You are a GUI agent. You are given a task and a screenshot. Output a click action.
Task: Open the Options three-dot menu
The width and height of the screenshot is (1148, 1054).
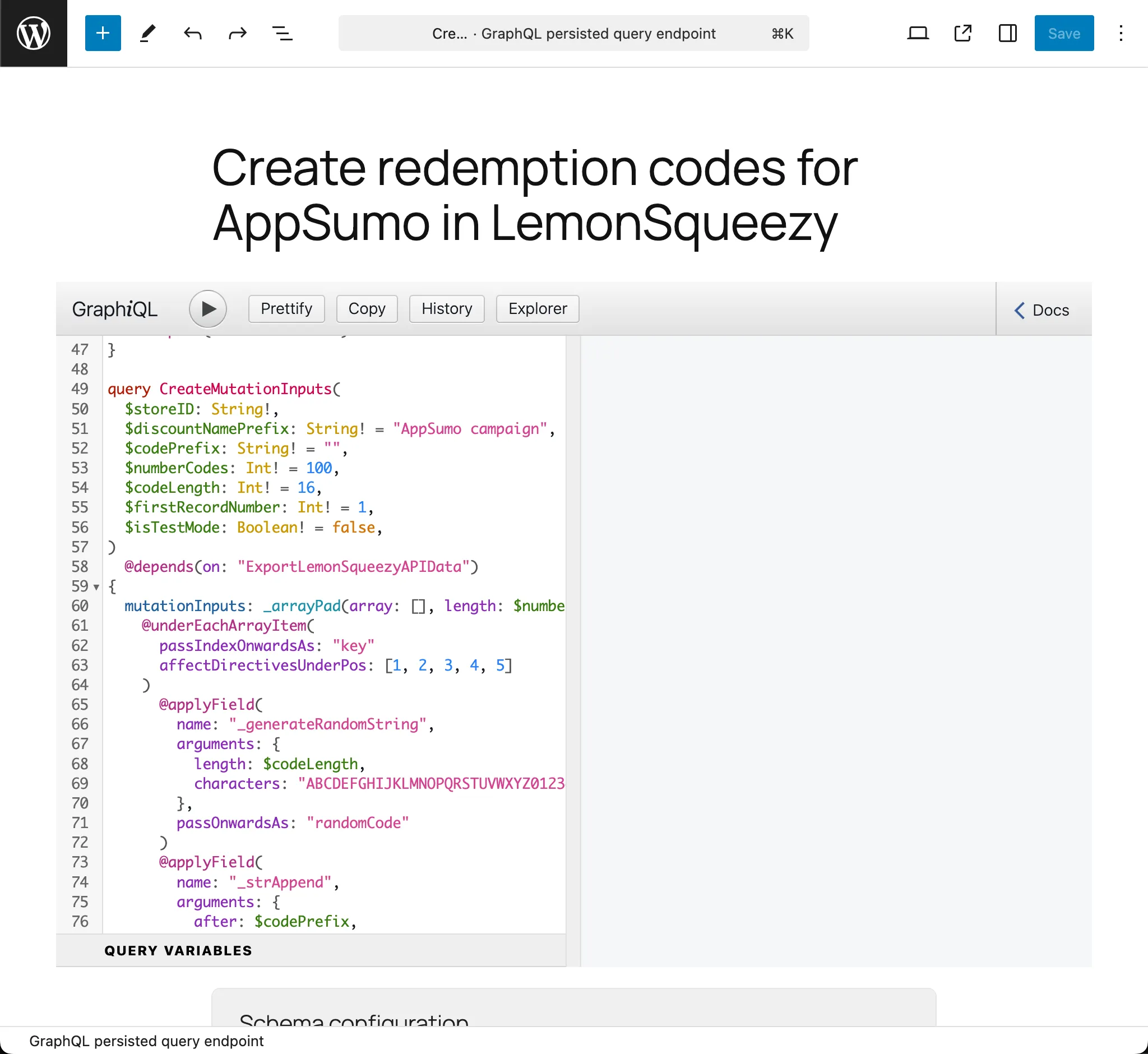tap(1121, 33)
